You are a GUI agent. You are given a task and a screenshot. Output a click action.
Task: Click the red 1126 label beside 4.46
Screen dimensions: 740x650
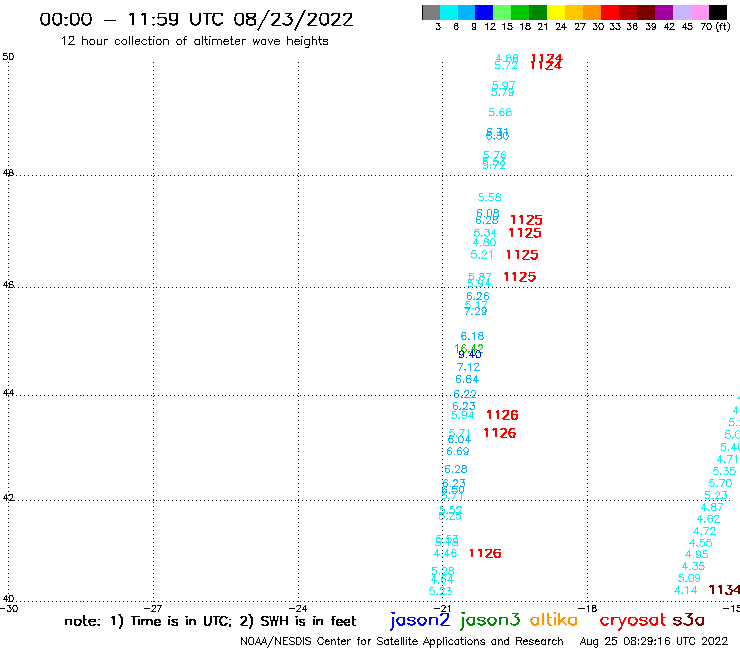(485, 553)
